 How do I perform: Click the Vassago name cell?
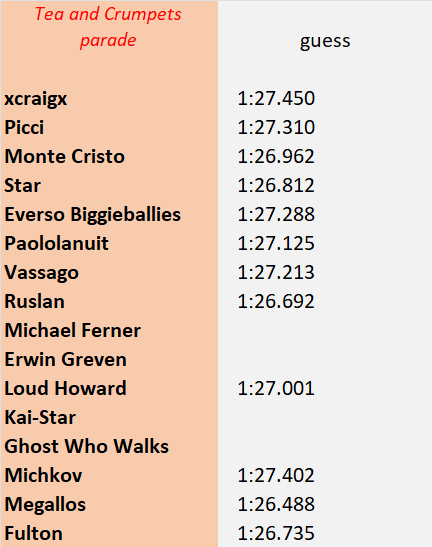(109, 272)
